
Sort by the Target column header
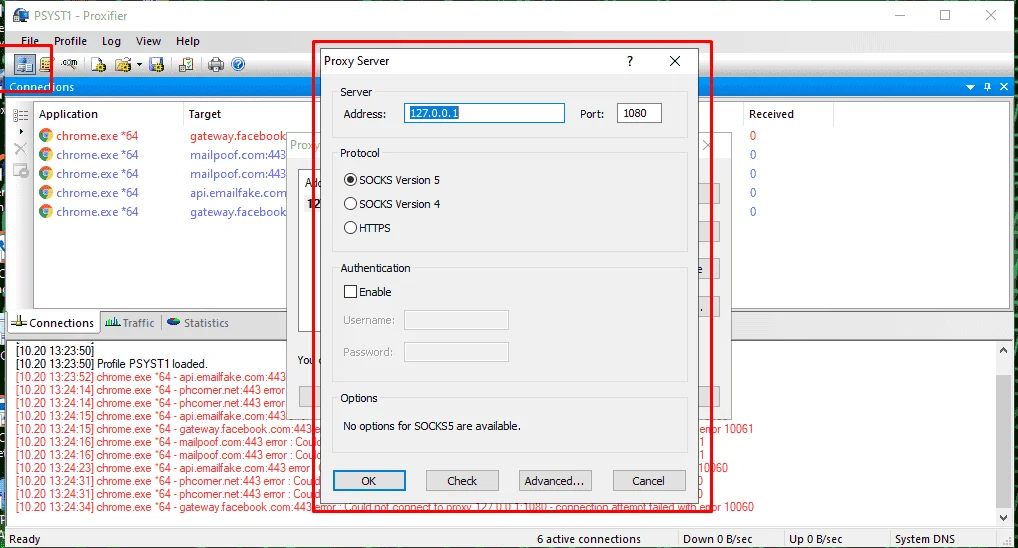(205, 114)
